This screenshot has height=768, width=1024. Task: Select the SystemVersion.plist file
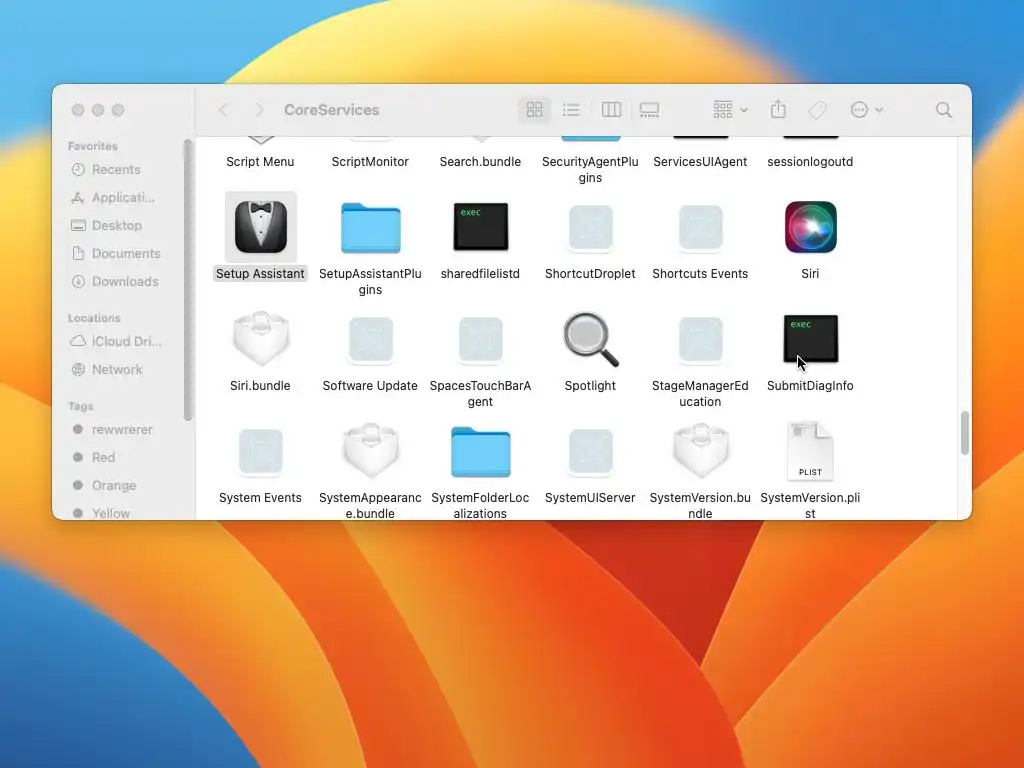[810, 451]
